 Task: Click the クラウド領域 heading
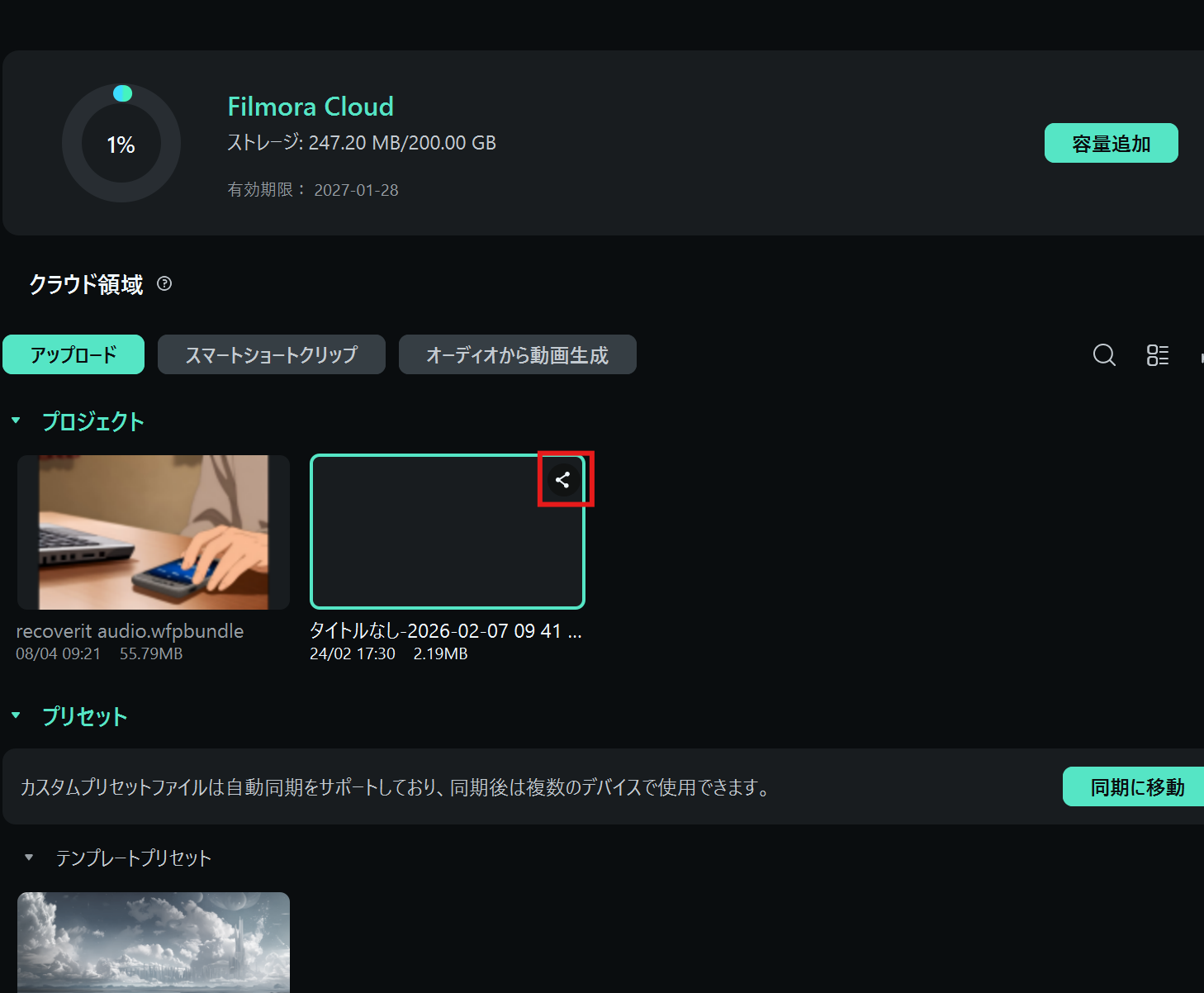pos(86,284)
